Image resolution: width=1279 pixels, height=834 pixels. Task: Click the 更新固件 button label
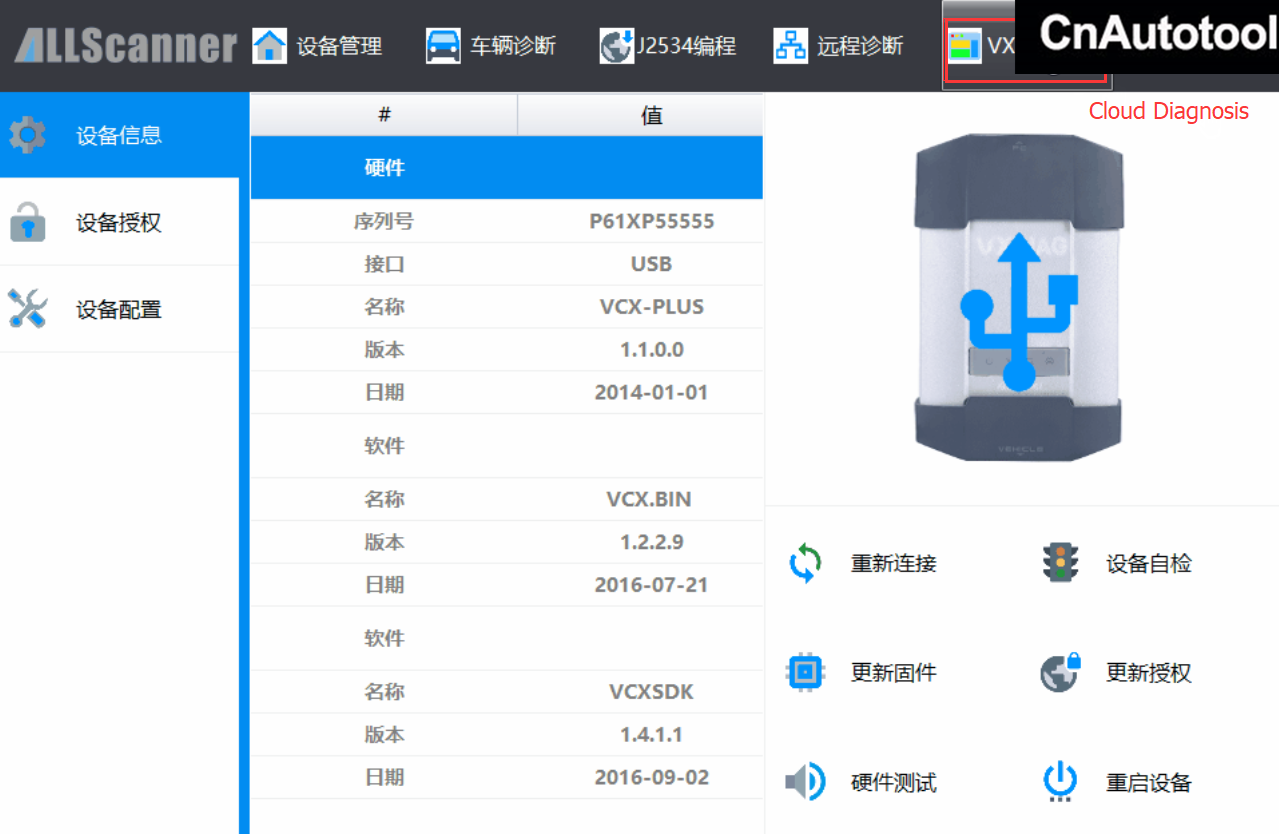[x=894, y=673]
